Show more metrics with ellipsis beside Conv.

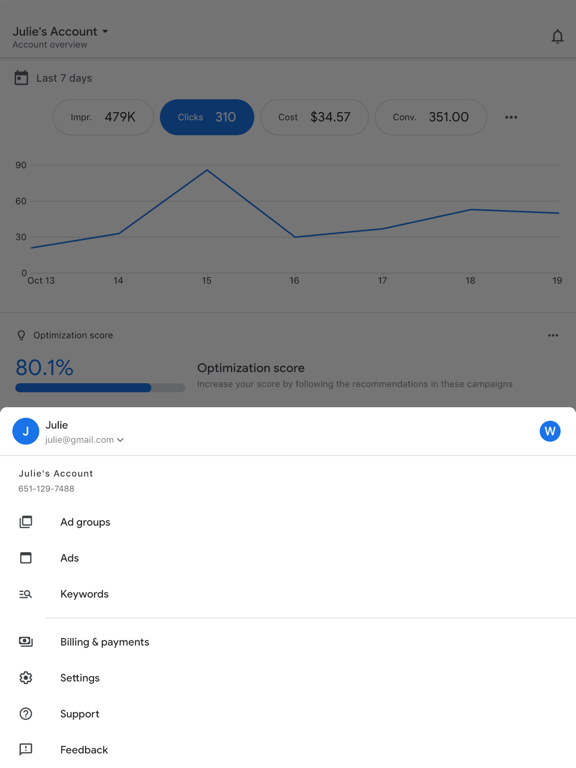pyautogui.click(x=511, y=117)
